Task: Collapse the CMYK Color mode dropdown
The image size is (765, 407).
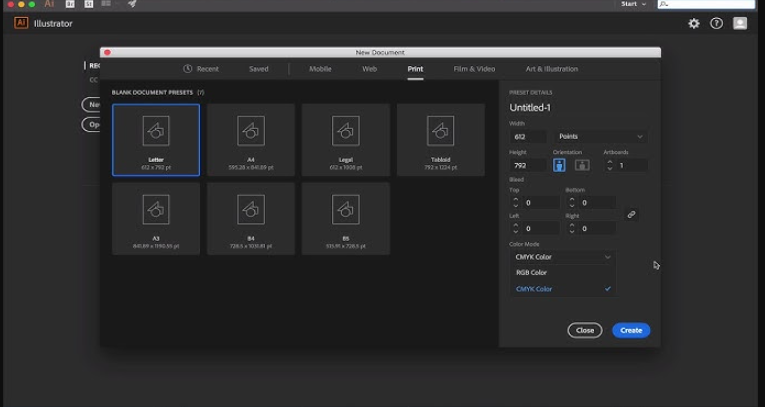Action: (562, 257)
